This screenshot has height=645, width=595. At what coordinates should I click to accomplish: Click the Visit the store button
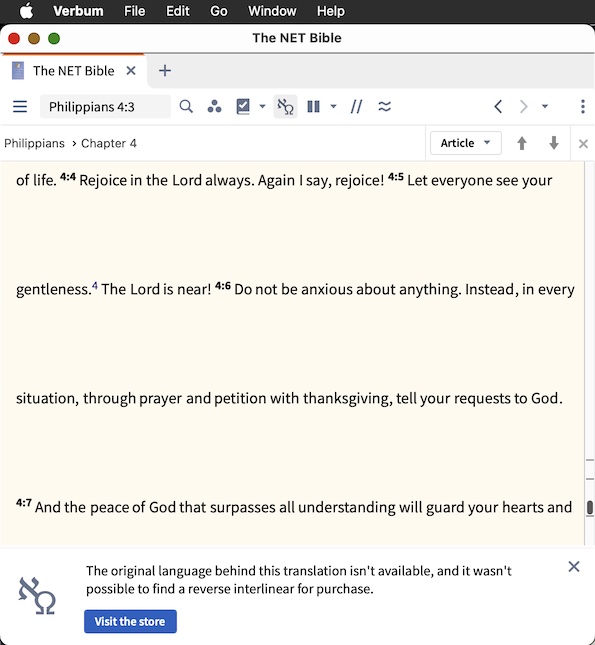click(130, 621)
